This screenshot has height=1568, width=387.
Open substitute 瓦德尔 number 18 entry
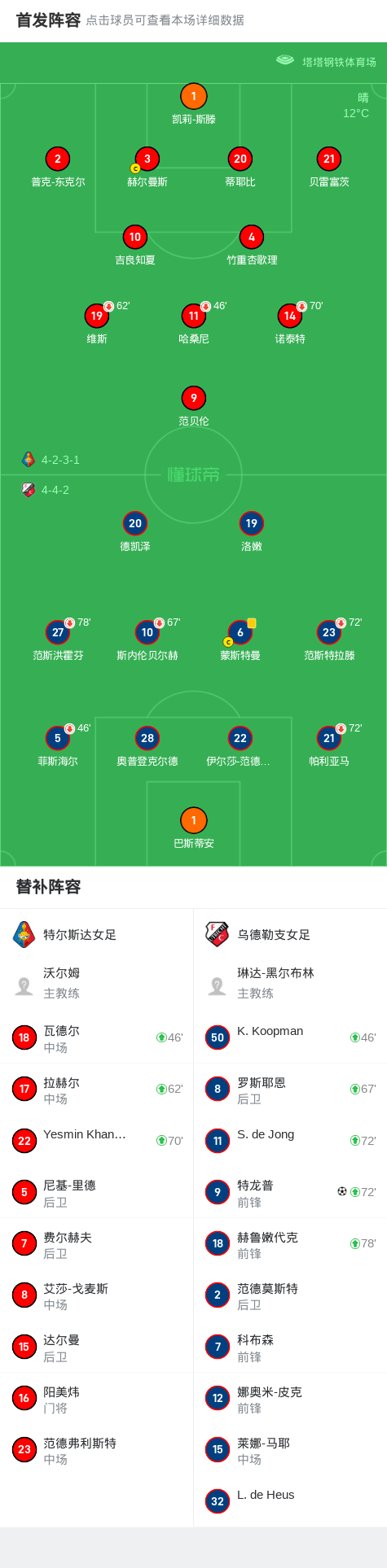(97, 1037)
